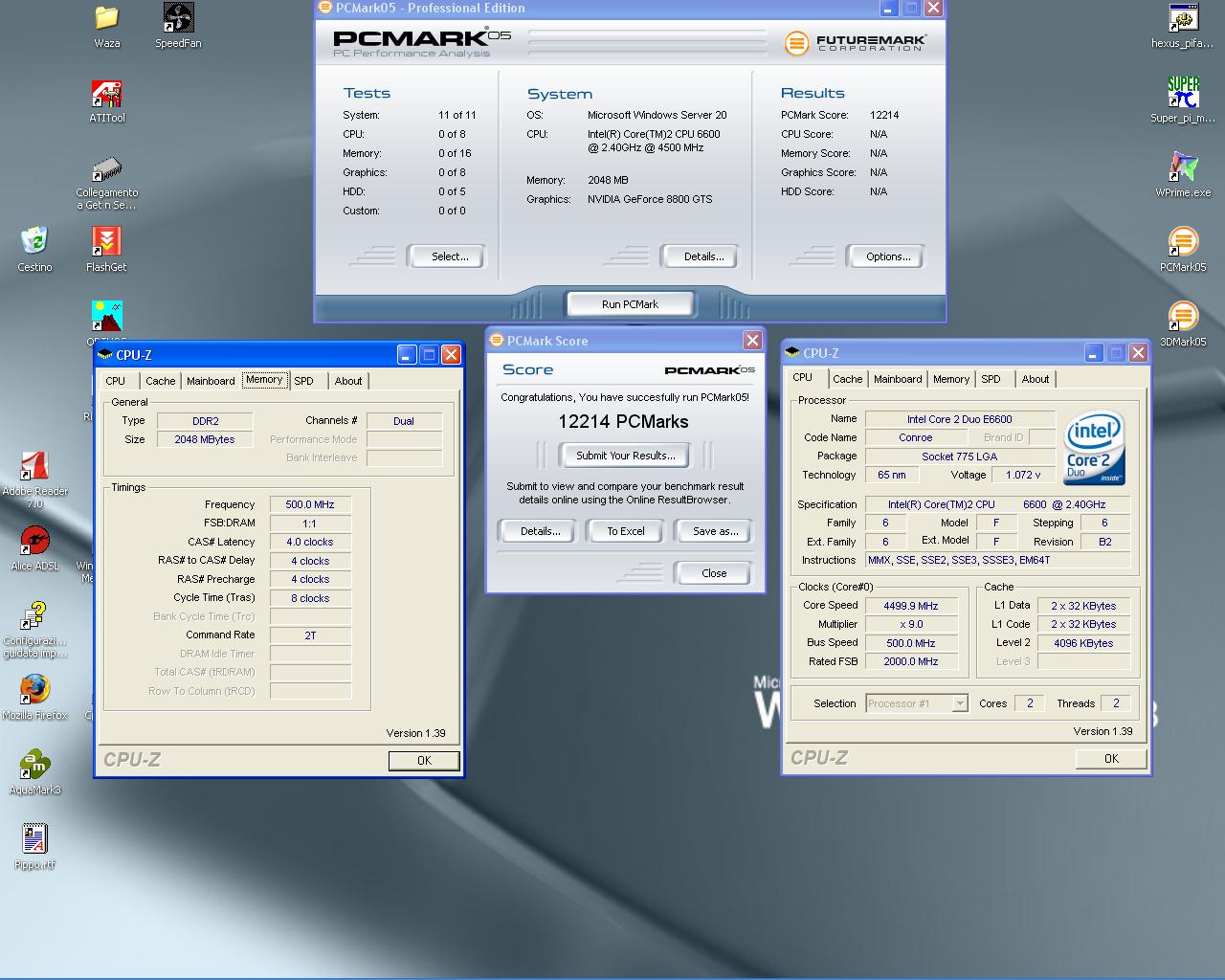Export score To Excel
1225x980 pixels.
[x=626, y=531]
